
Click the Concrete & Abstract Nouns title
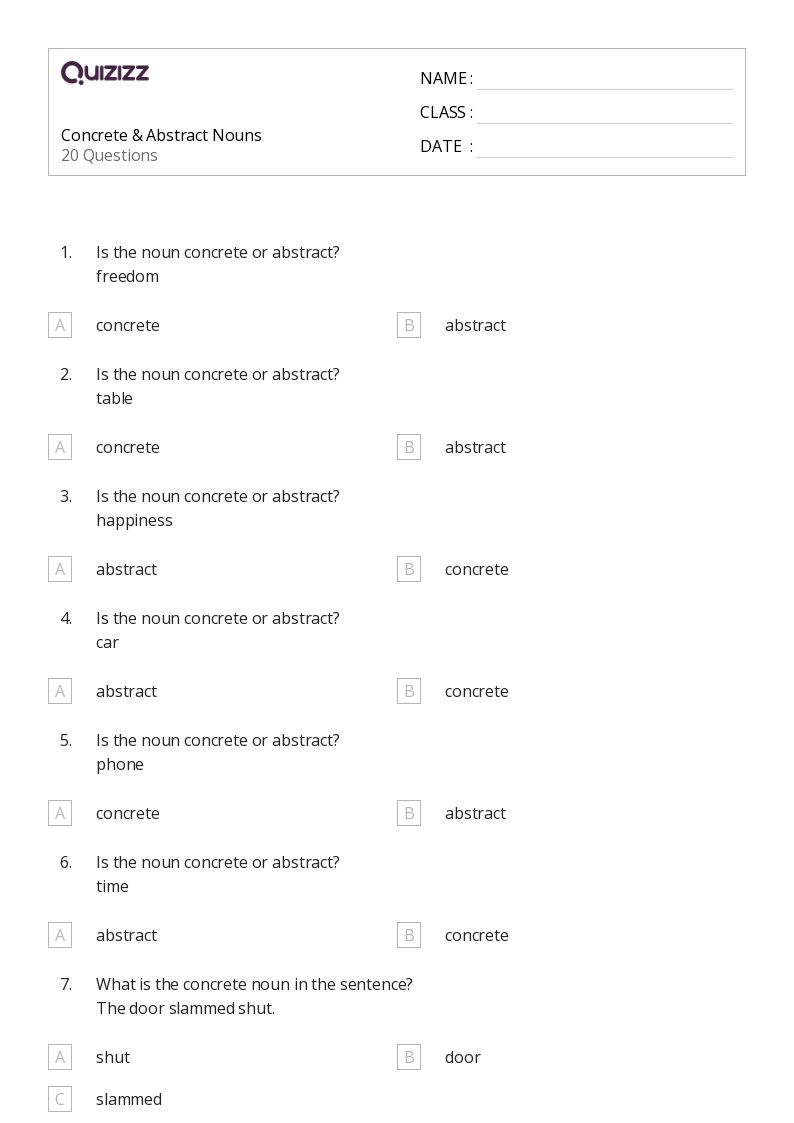(161, 135)
